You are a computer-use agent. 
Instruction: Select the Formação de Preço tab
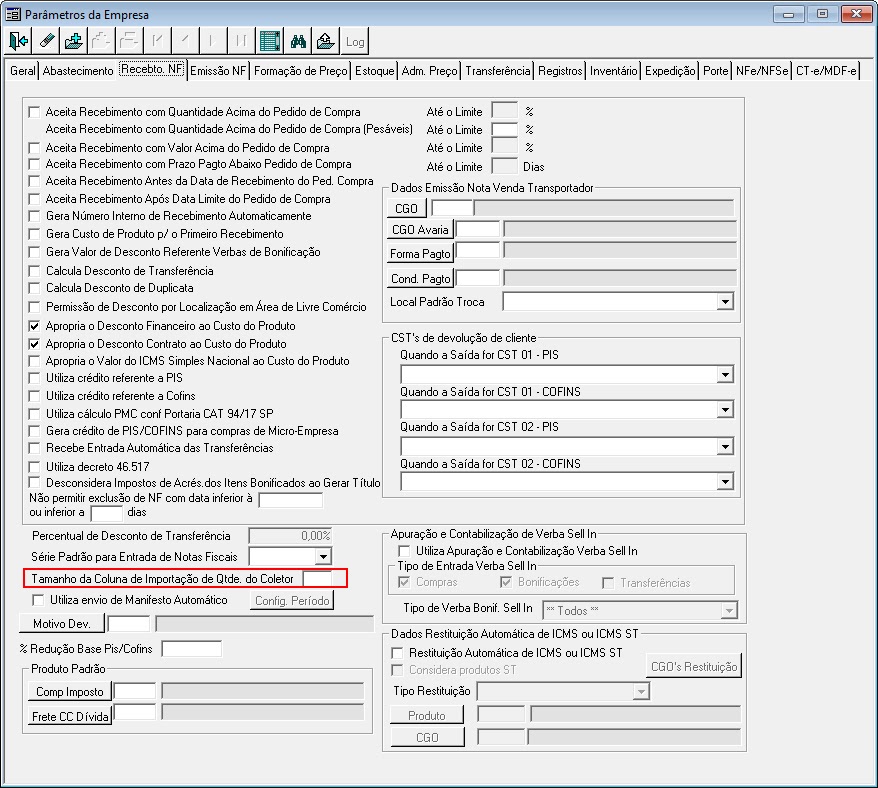pyautogui.click(x=301, y=71)
